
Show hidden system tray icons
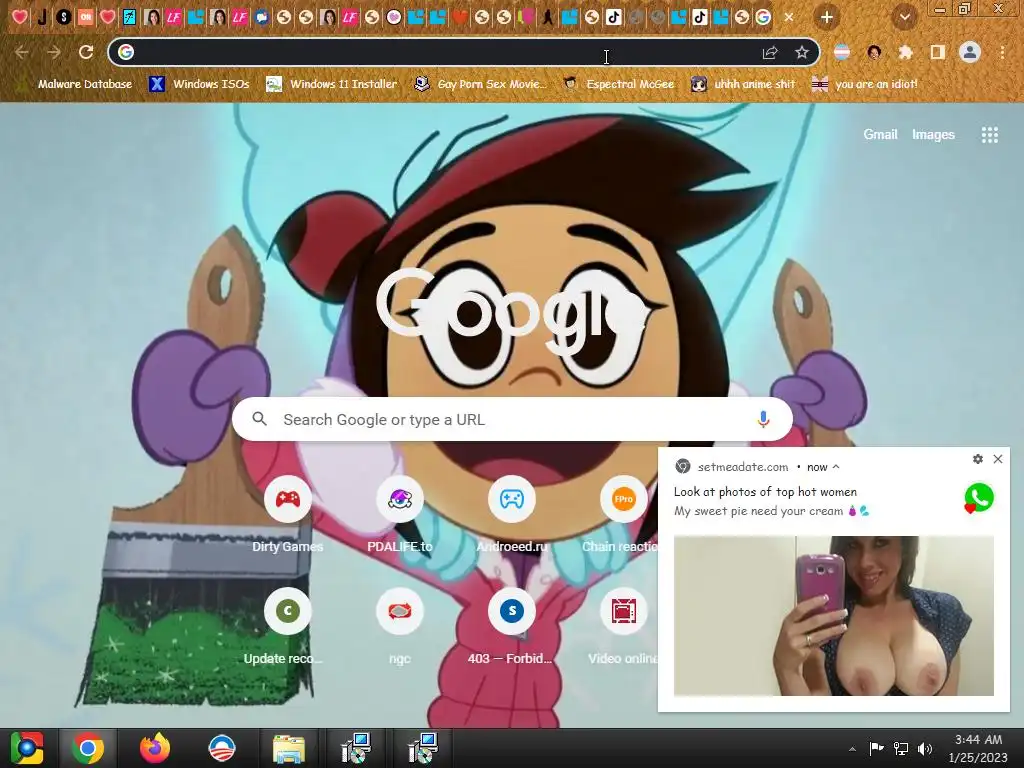coord(852,749)
